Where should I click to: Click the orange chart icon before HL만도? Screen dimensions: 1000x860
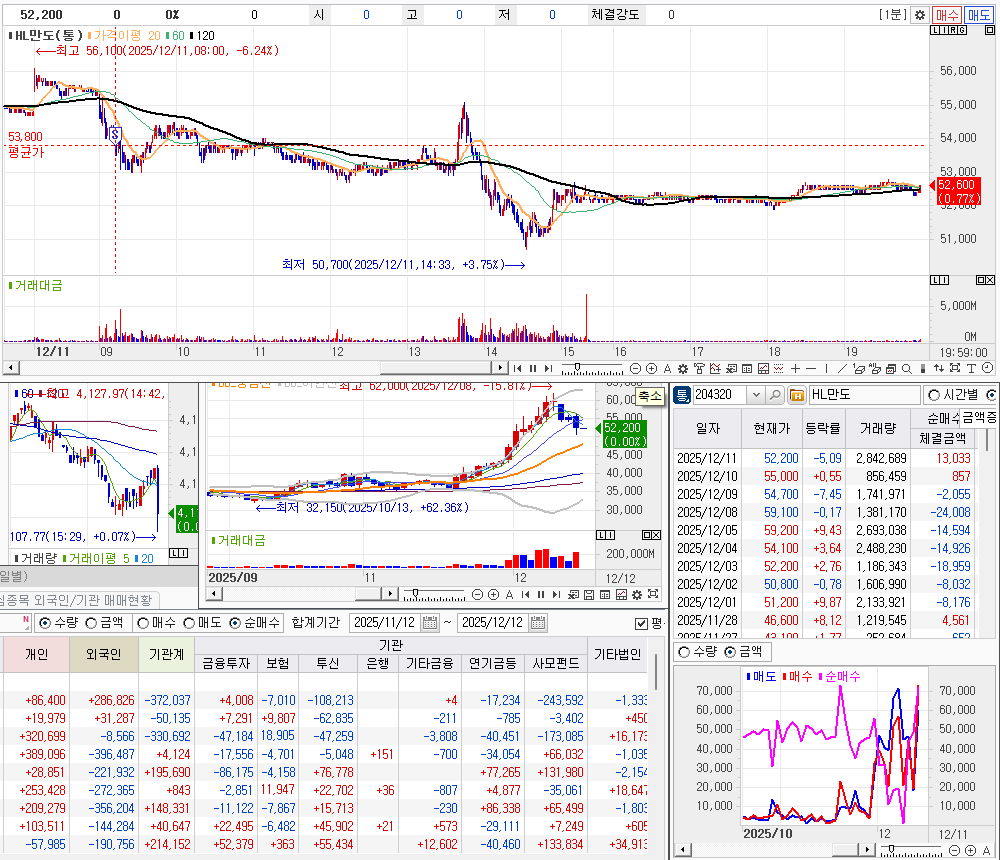(797, 395)
